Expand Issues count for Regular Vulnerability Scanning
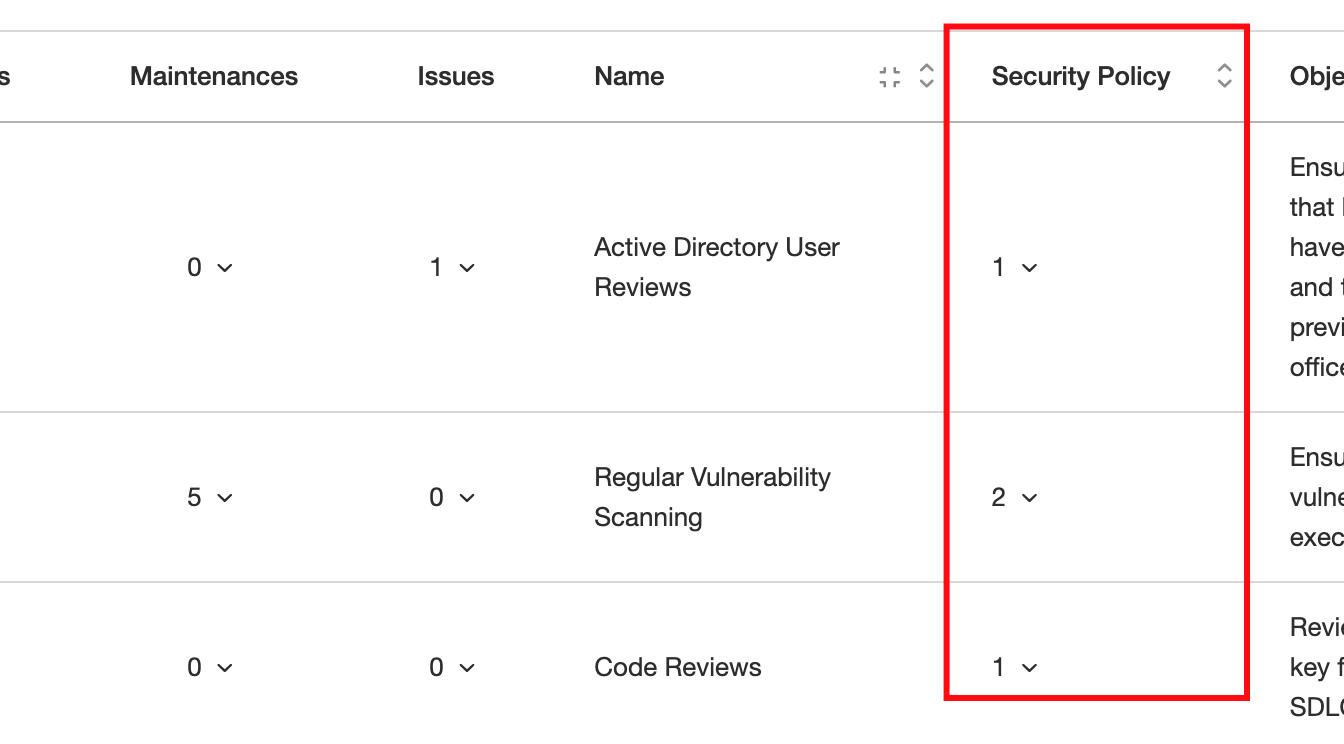This screenshot has width=1344, height=744. coord(452,497)
